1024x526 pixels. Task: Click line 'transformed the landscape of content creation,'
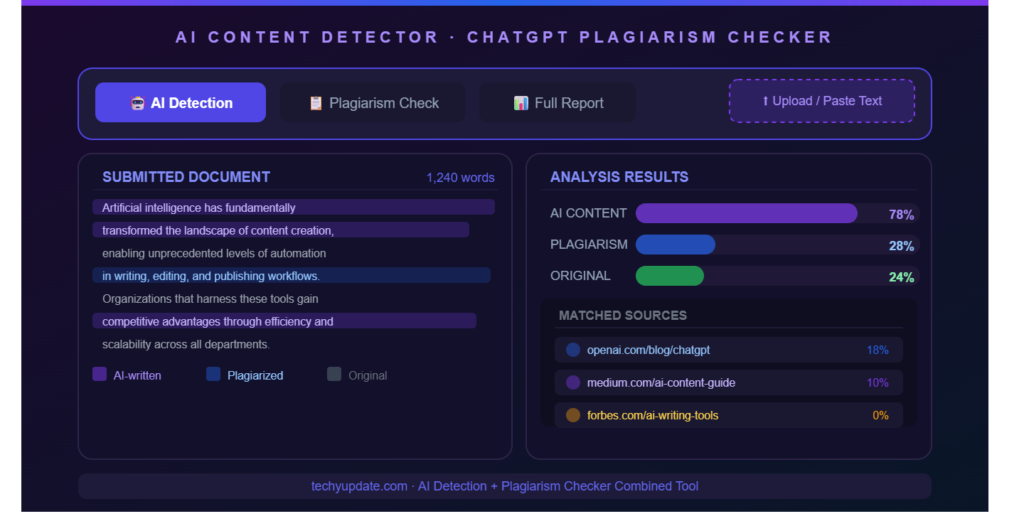tap(281, 231)
